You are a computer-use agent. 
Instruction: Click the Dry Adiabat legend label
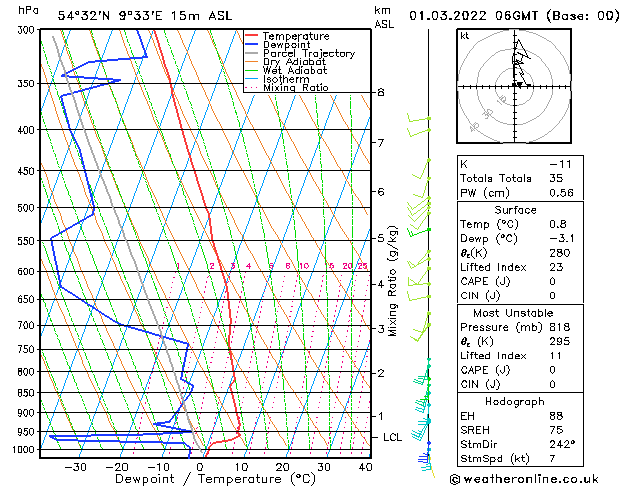click(294, 62)
